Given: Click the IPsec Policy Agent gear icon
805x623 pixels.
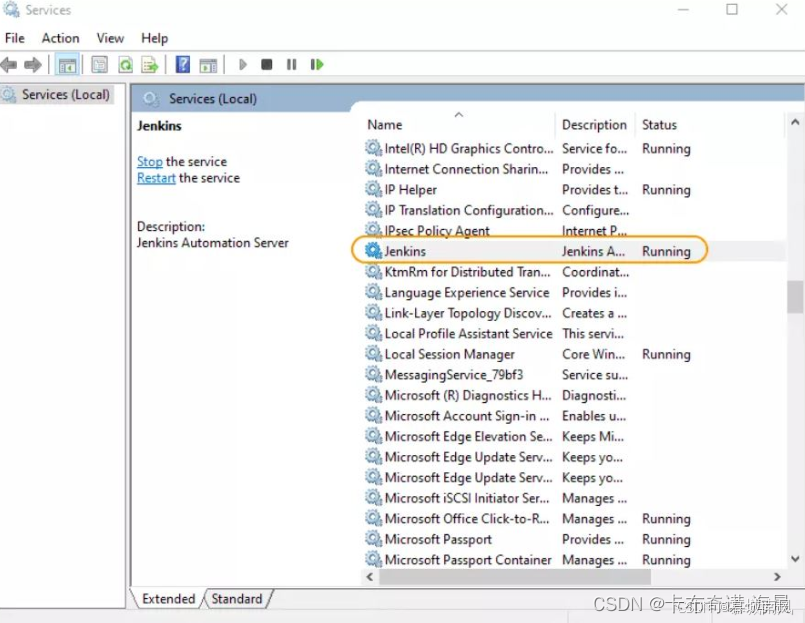Looking at the screenshot, I should [373, 230].
